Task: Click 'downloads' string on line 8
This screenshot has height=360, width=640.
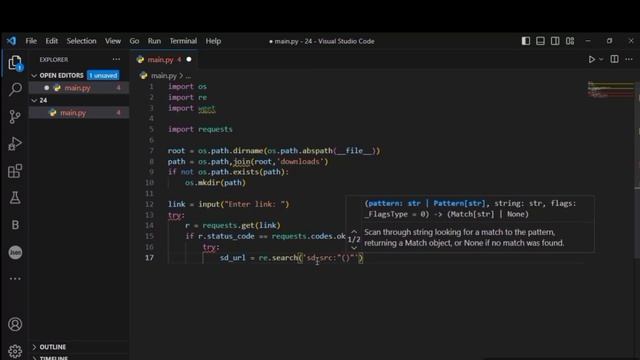Action: pos(300,162)
